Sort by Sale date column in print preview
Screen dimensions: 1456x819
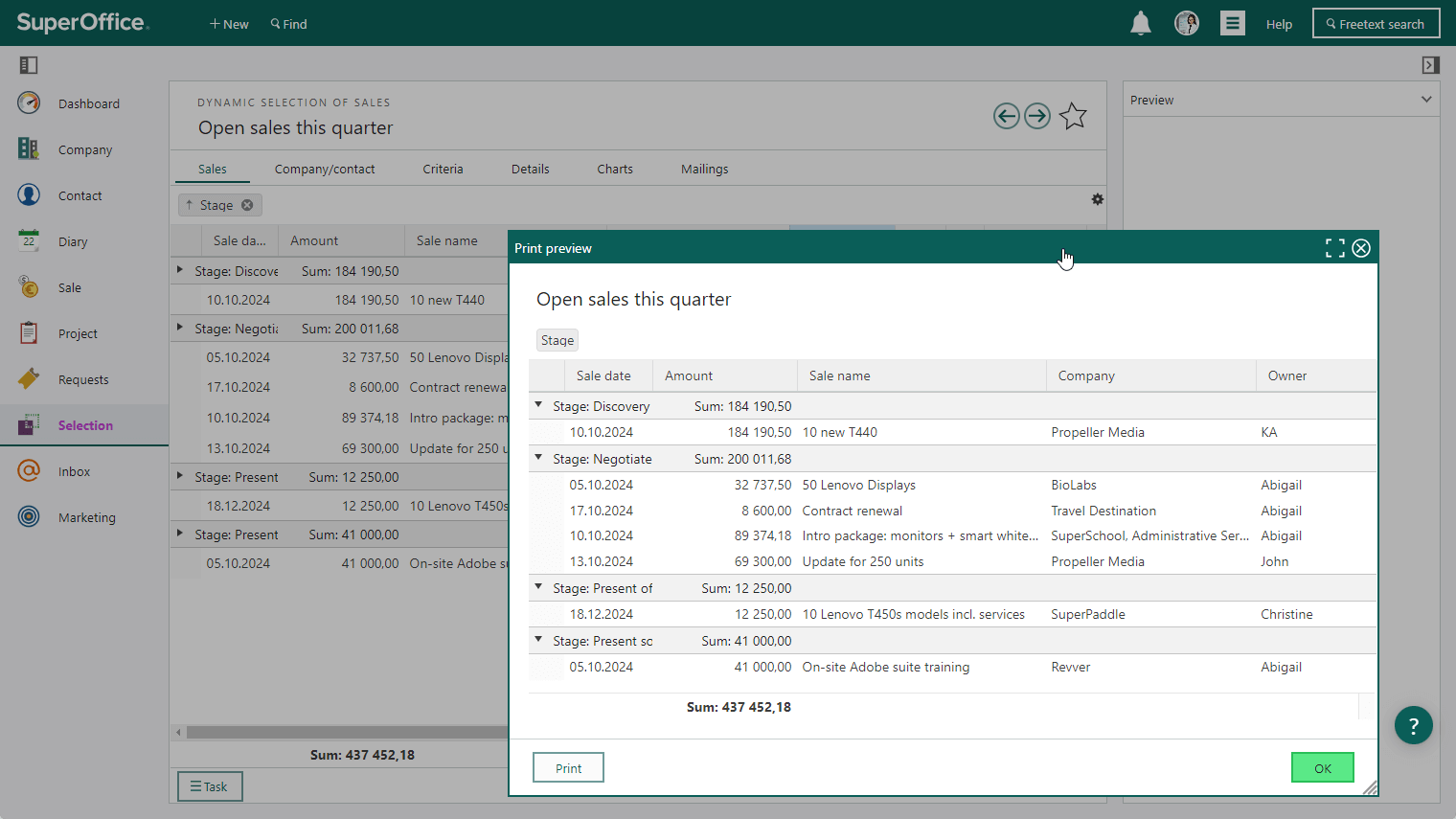(x=608, y=375)
